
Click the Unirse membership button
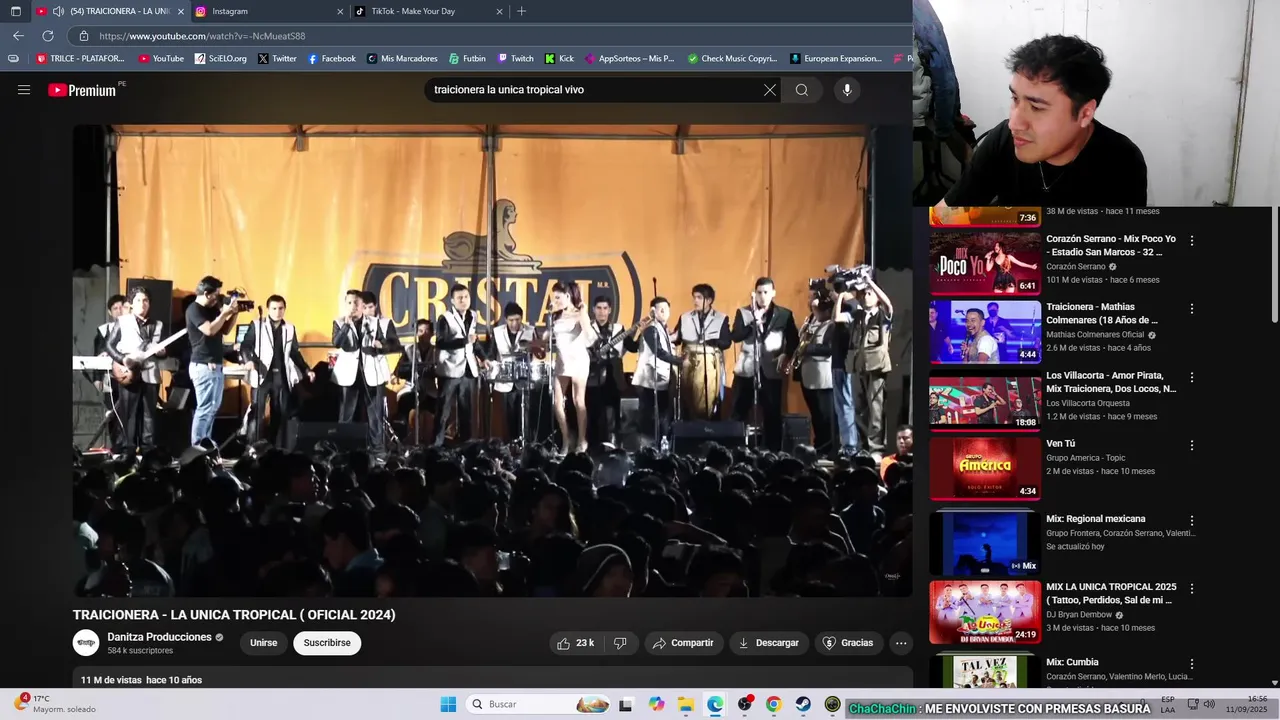(264, 643)
